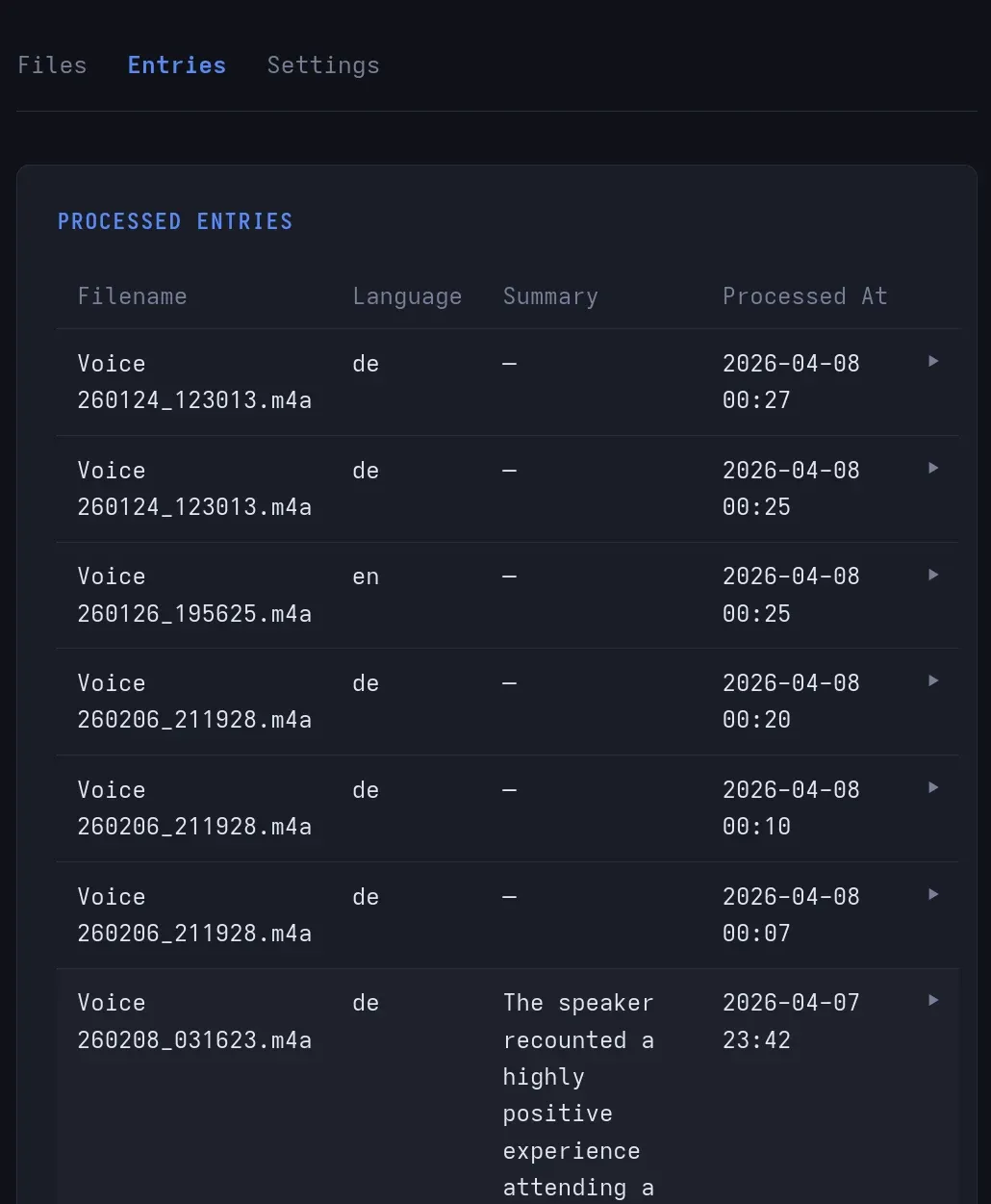Click the Filename column header
The width and height of the screenshot is (991, 1204).
point(133,296)
